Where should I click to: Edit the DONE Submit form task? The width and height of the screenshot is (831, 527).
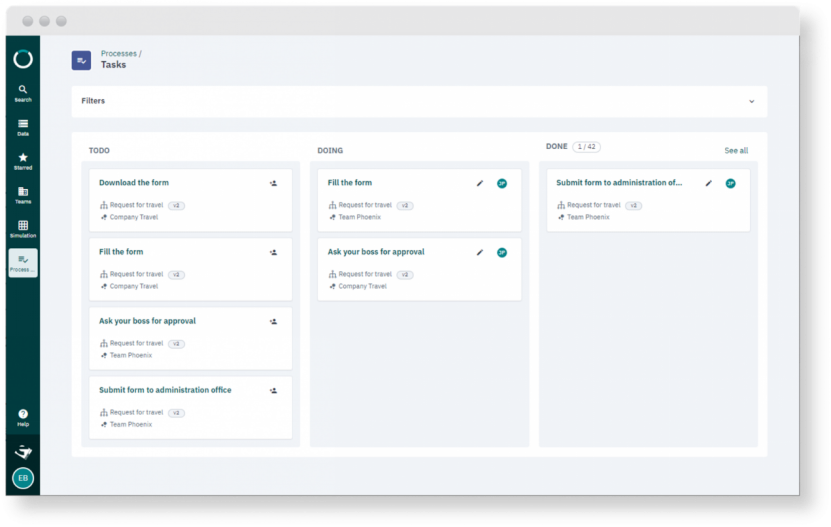pos(709,183)
